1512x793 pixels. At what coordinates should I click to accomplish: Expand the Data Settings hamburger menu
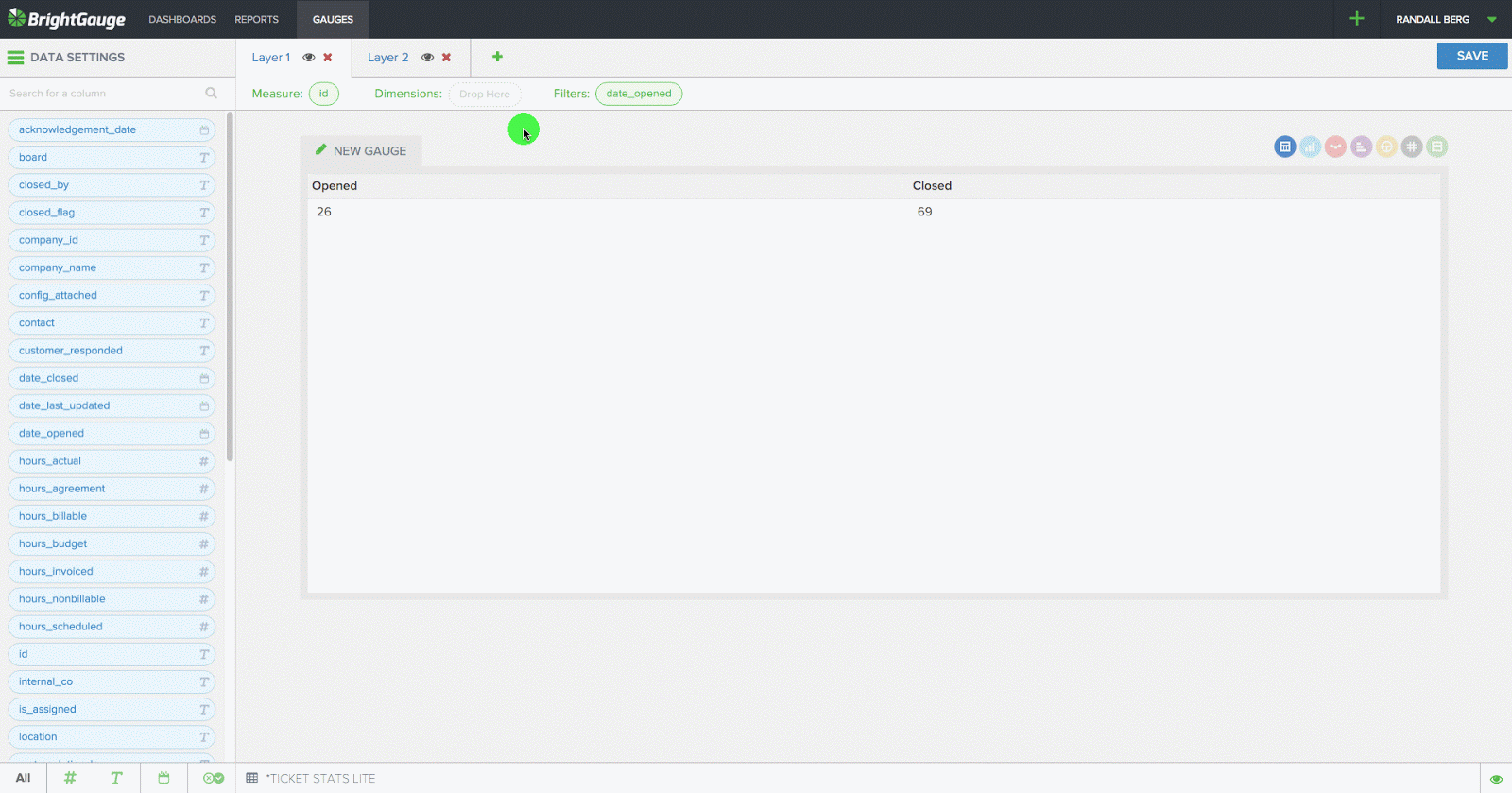click(x=15, y=58)
